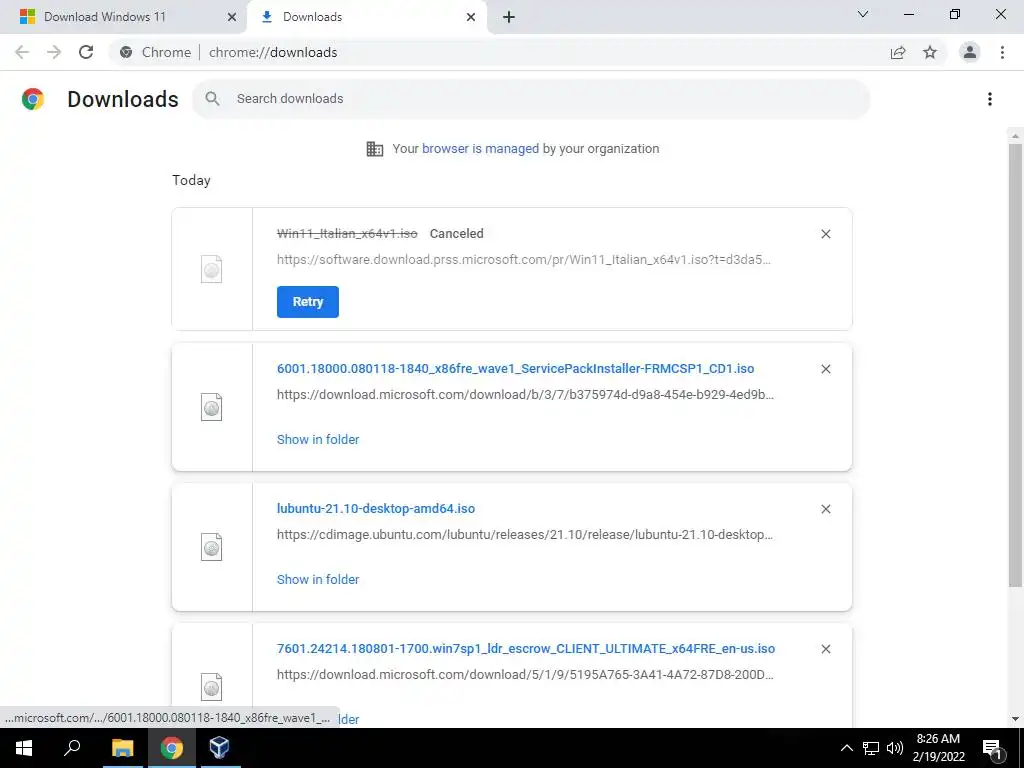Select the Downloads tab

coord(366,17)
